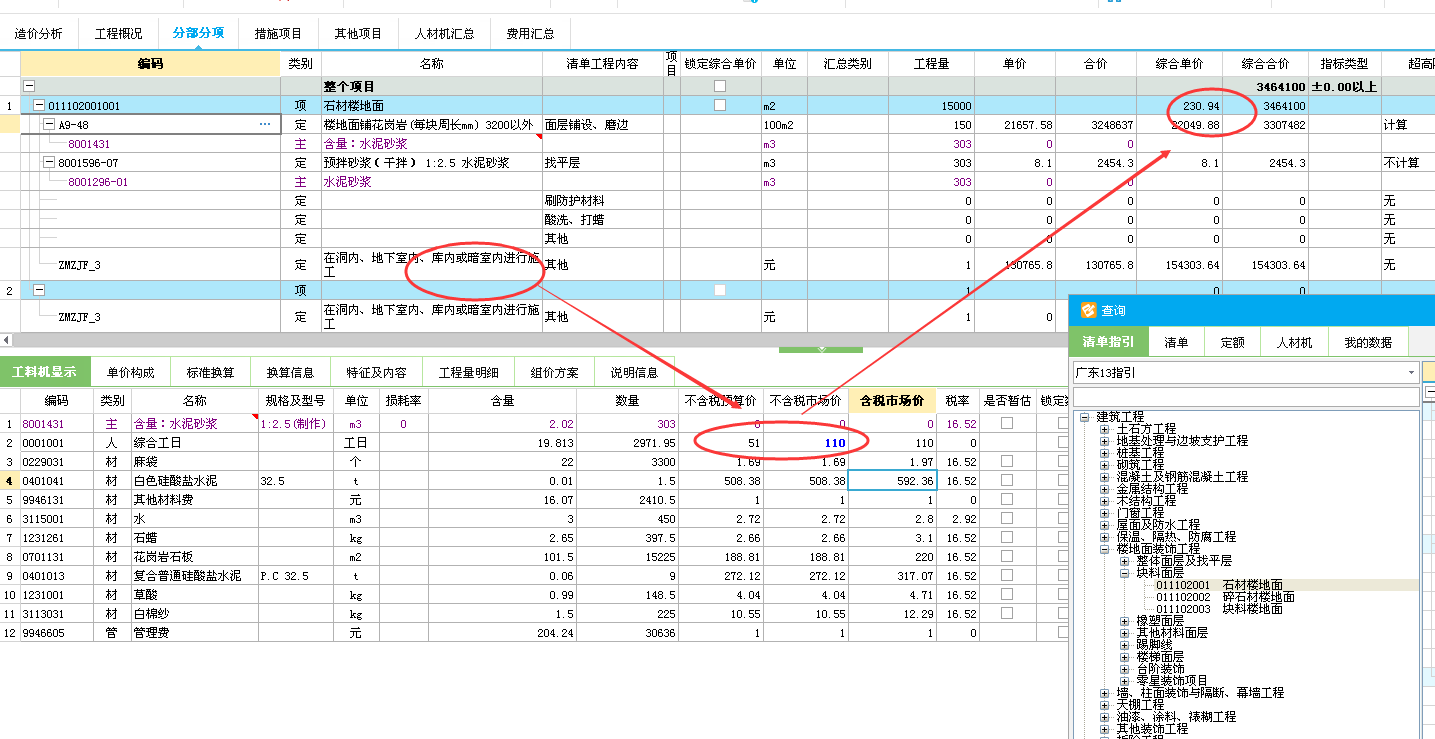Collapse quota 8001596-07 sub-row
The width and height of the screenshot is (1435, 739).
(49, 163)
